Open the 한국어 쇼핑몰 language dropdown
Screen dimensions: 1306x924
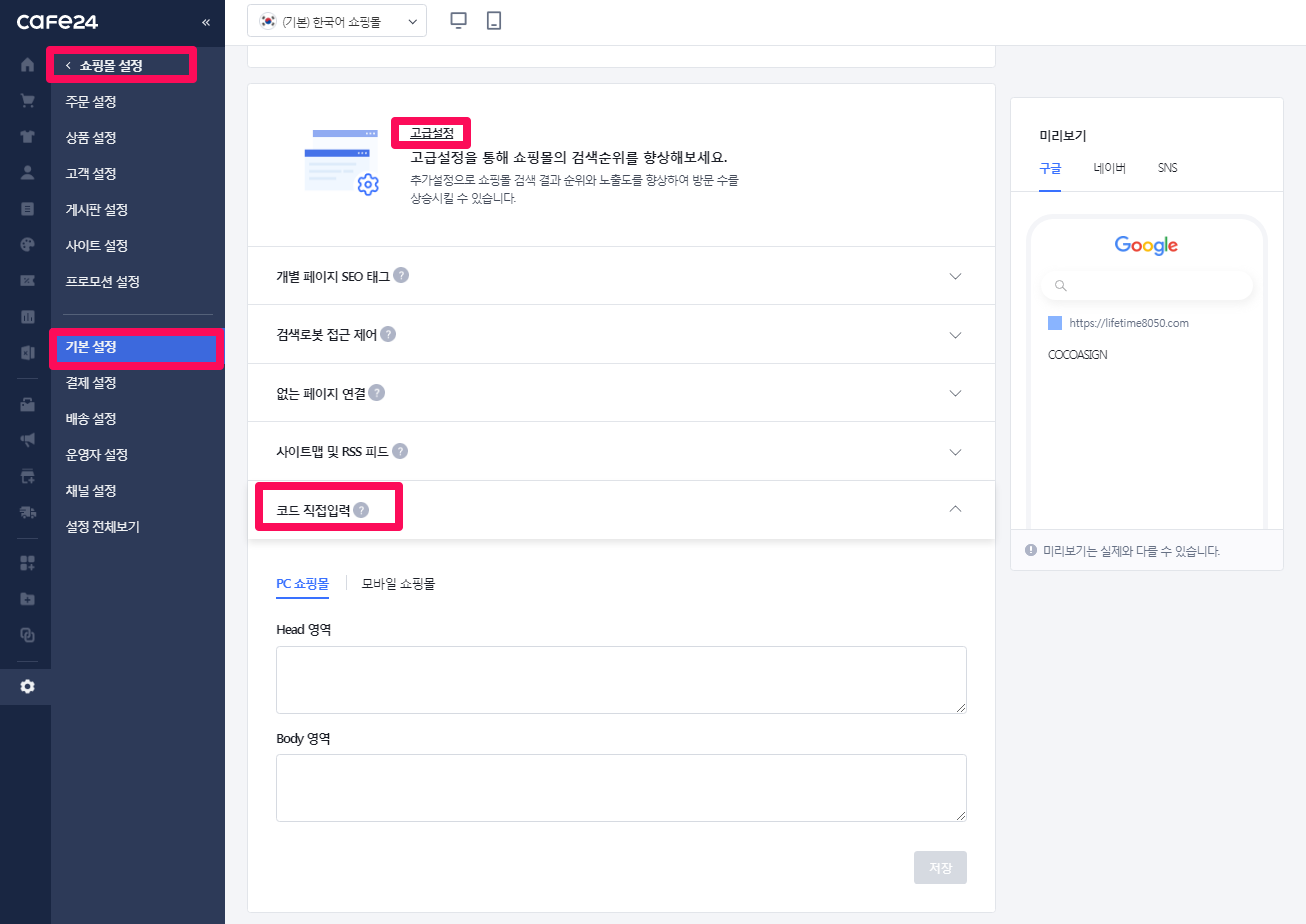tap(337, 21)
